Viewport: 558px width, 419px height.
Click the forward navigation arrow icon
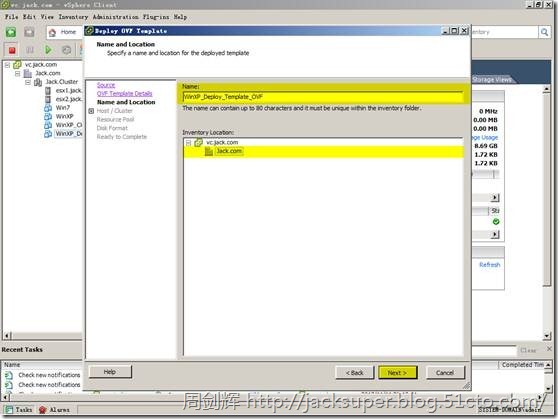point(29,32)
